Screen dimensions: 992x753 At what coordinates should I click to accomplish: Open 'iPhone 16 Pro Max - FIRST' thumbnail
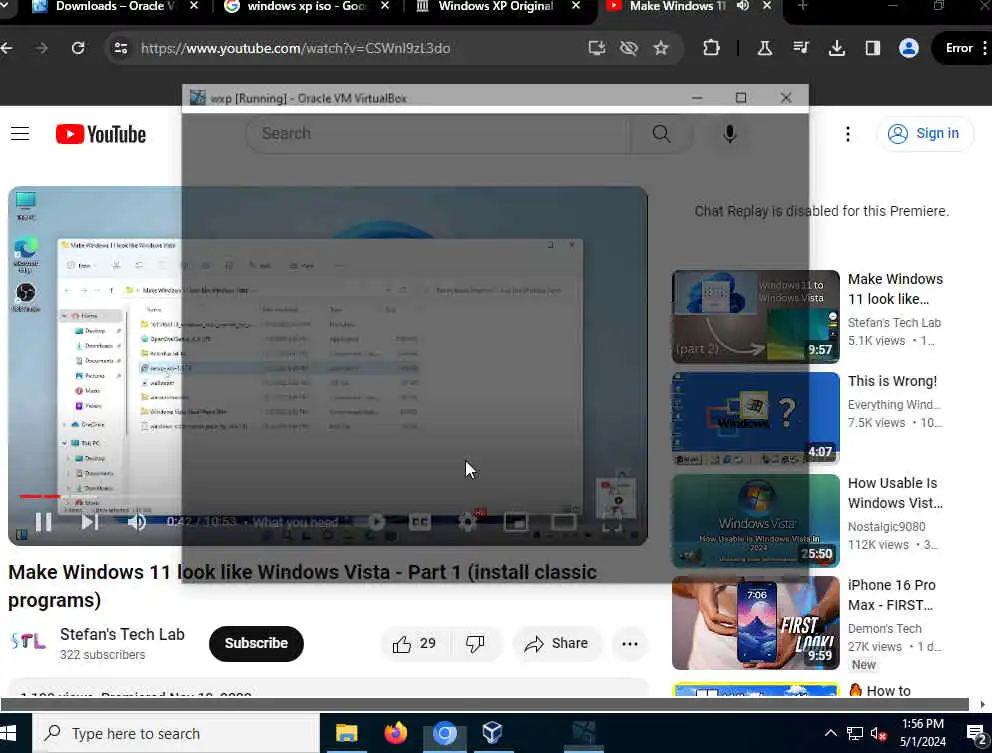pos(755,623)
